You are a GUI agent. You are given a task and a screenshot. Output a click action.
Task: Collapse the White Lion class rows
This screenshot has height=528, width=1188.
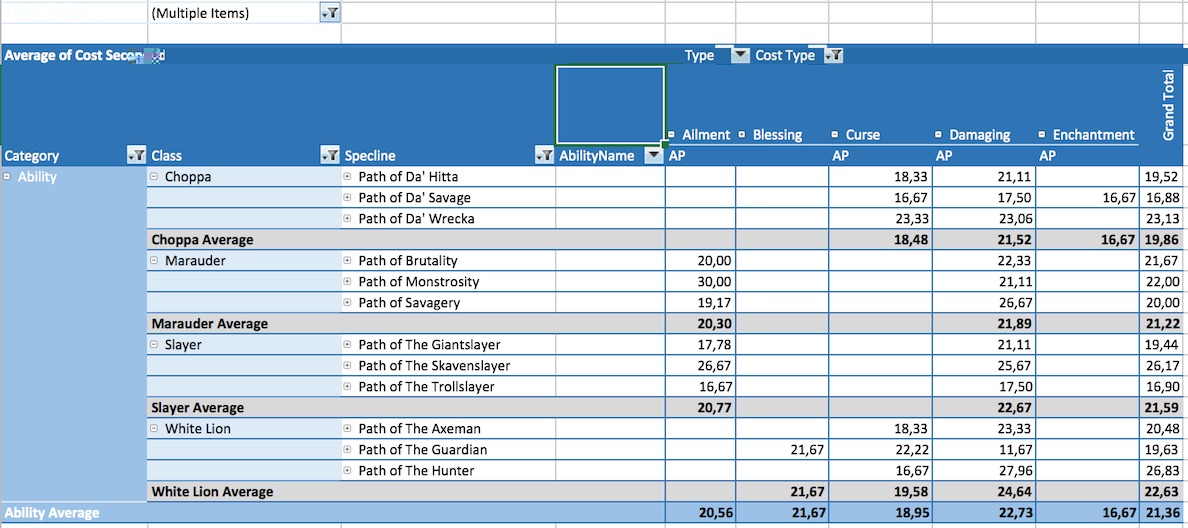coord(154,429)
